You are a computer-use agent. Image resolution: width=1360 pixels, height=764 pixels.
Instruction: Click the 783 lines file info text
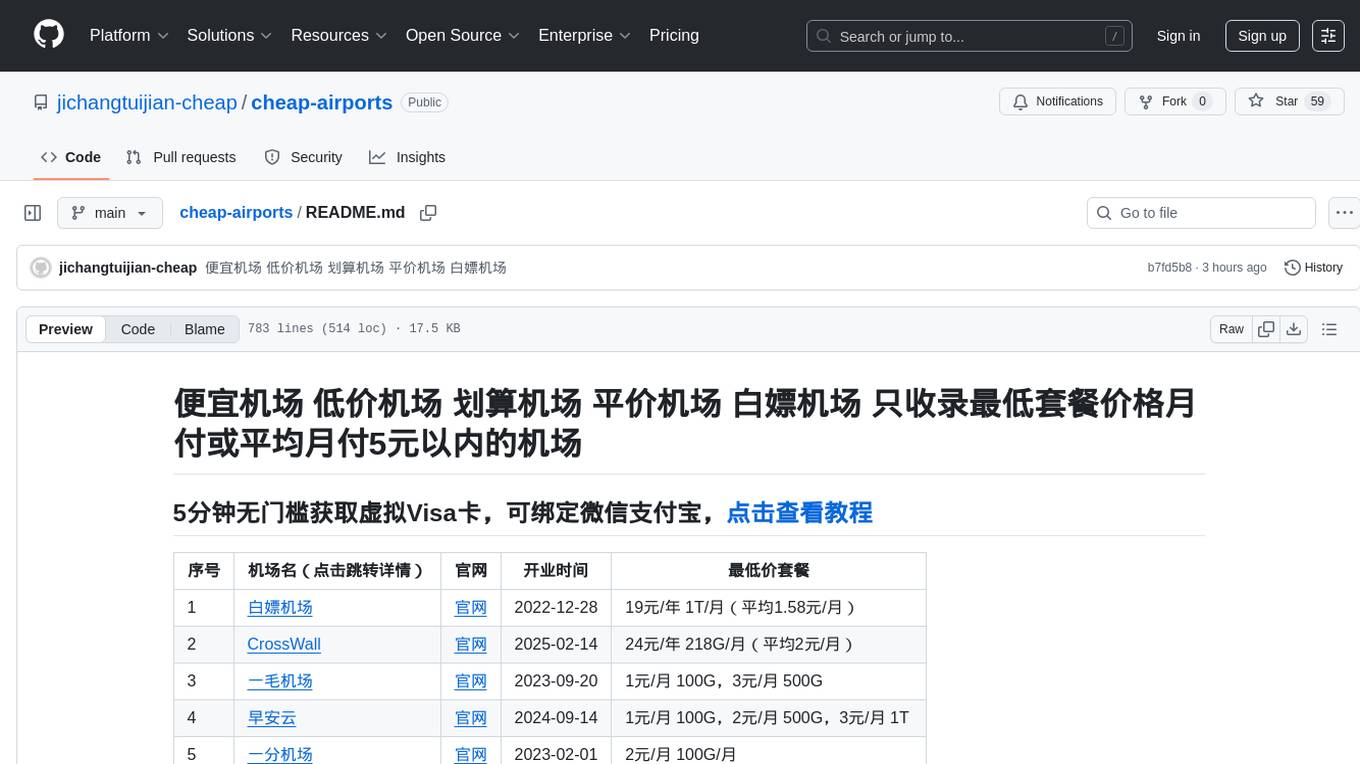pos(354,329)
